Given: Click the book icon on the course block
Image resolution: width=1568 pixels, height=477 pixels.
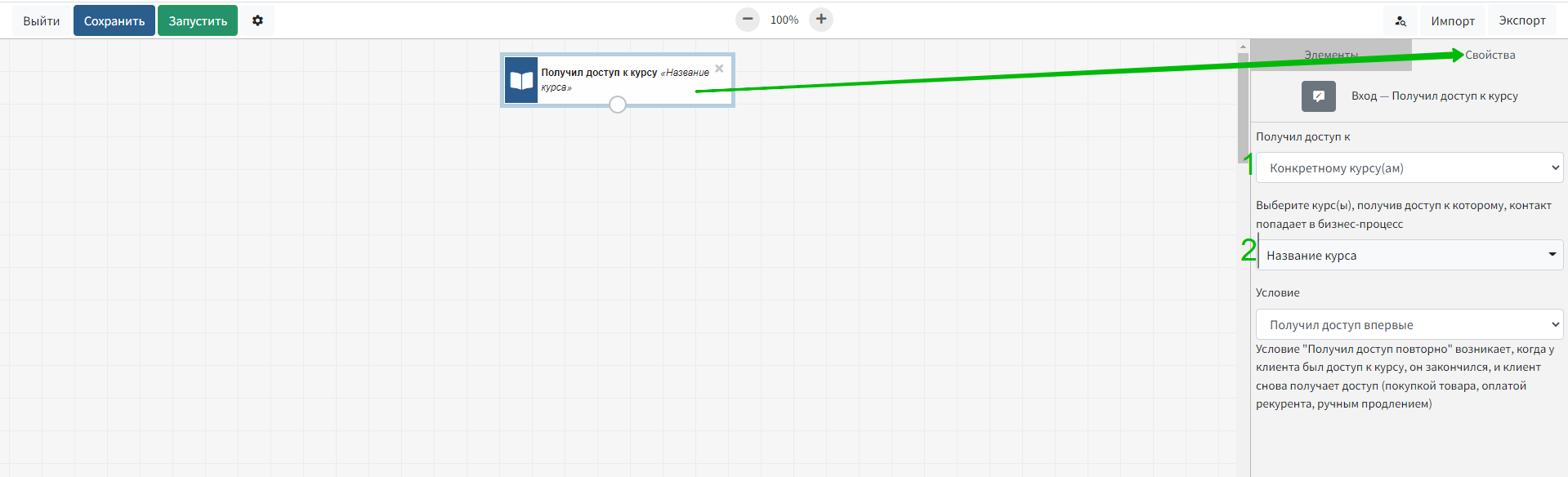Looking at the screenshot, I should (521, 80).
